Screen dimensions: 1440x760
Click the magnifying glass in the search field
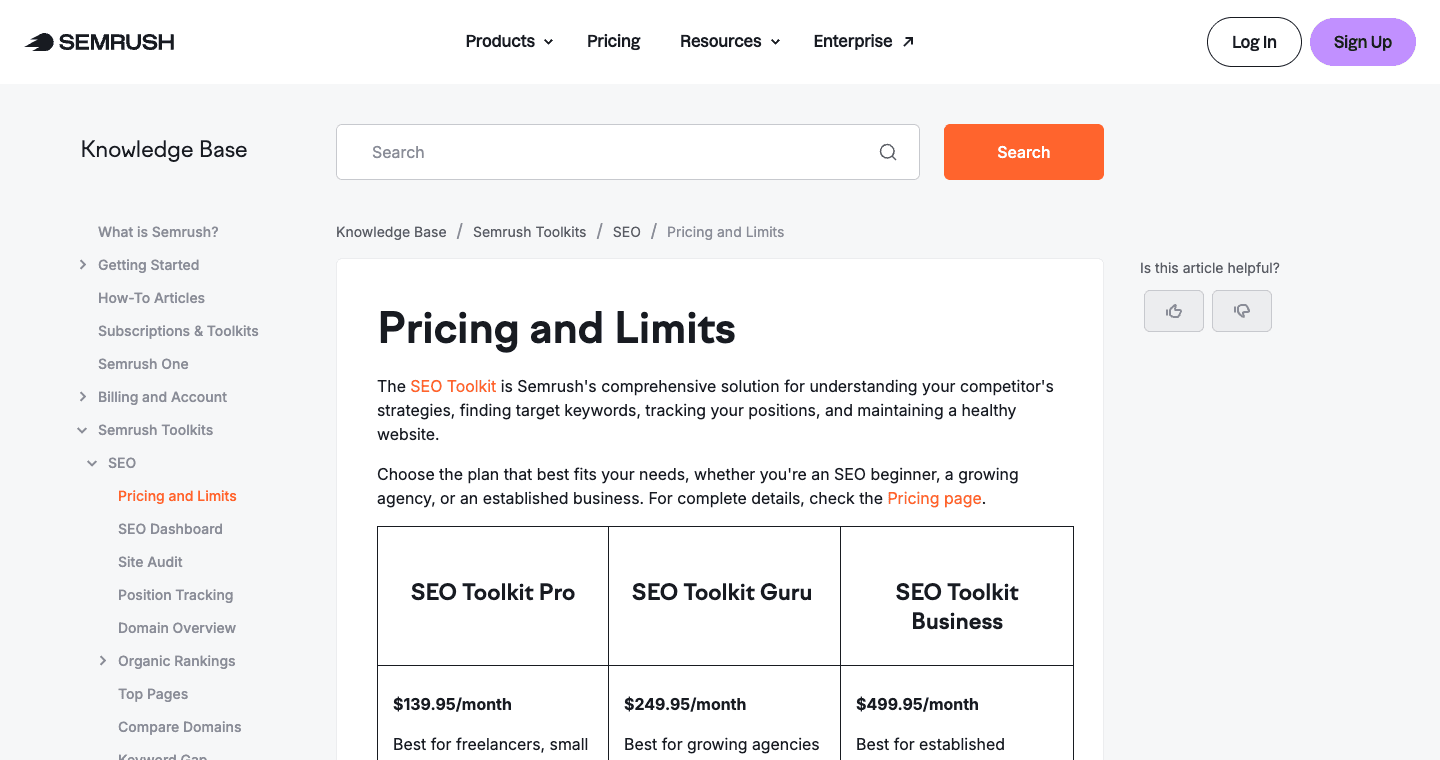888,151
